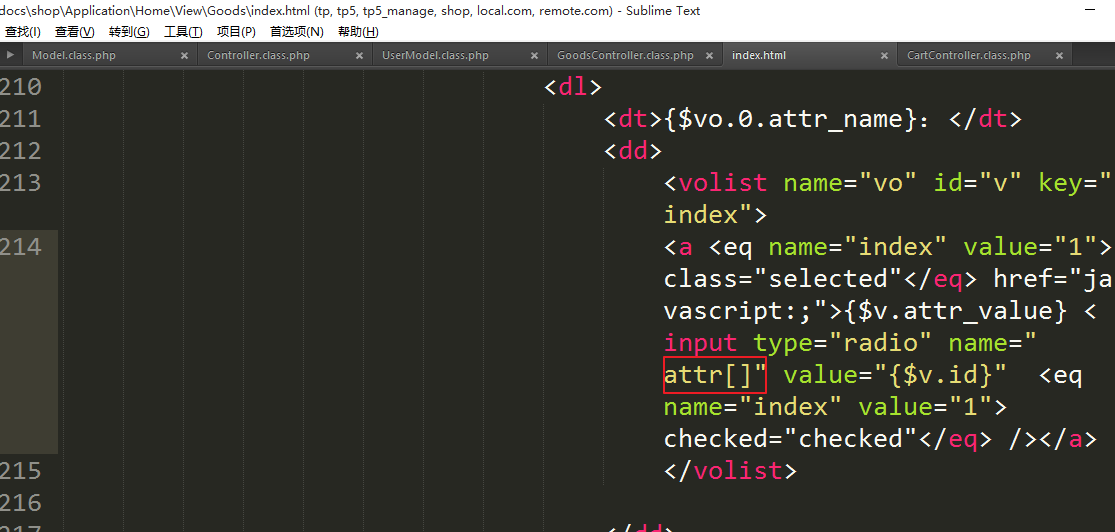The height and width of the screenshot is (532, 1115).
Task: Switch to the UserModel.class.php tab
Action: pyautogui.click(x=435, y=56)
